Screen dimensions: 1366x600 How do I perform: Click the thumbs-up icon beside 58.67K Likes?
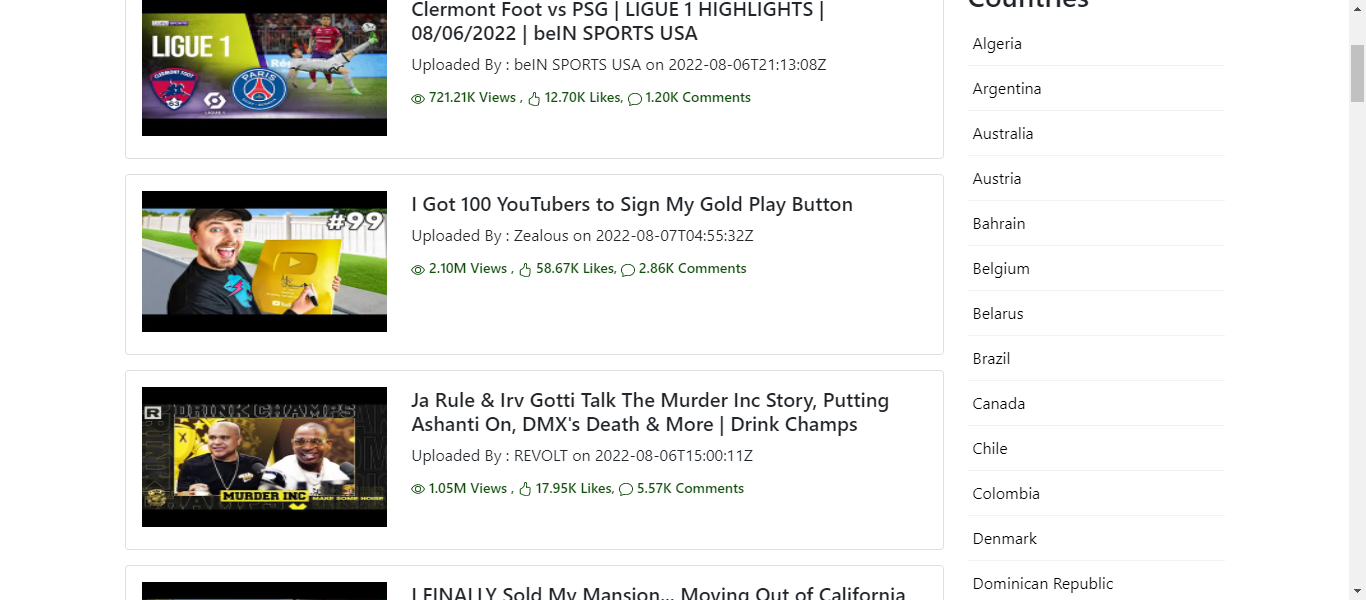coord(526,270)
